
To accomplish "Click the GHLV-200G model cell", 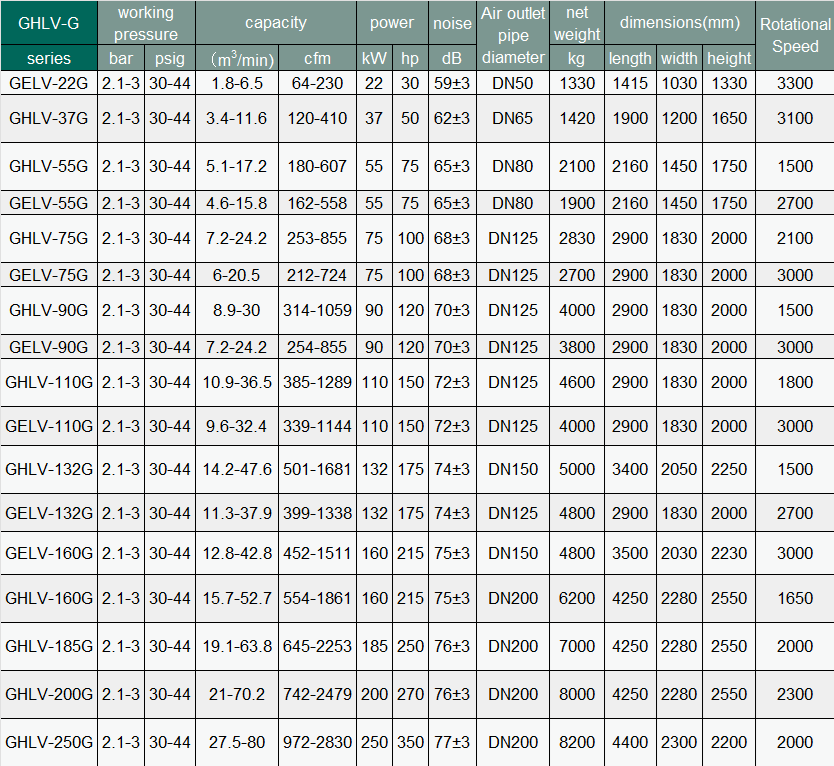I will (48, 694).
